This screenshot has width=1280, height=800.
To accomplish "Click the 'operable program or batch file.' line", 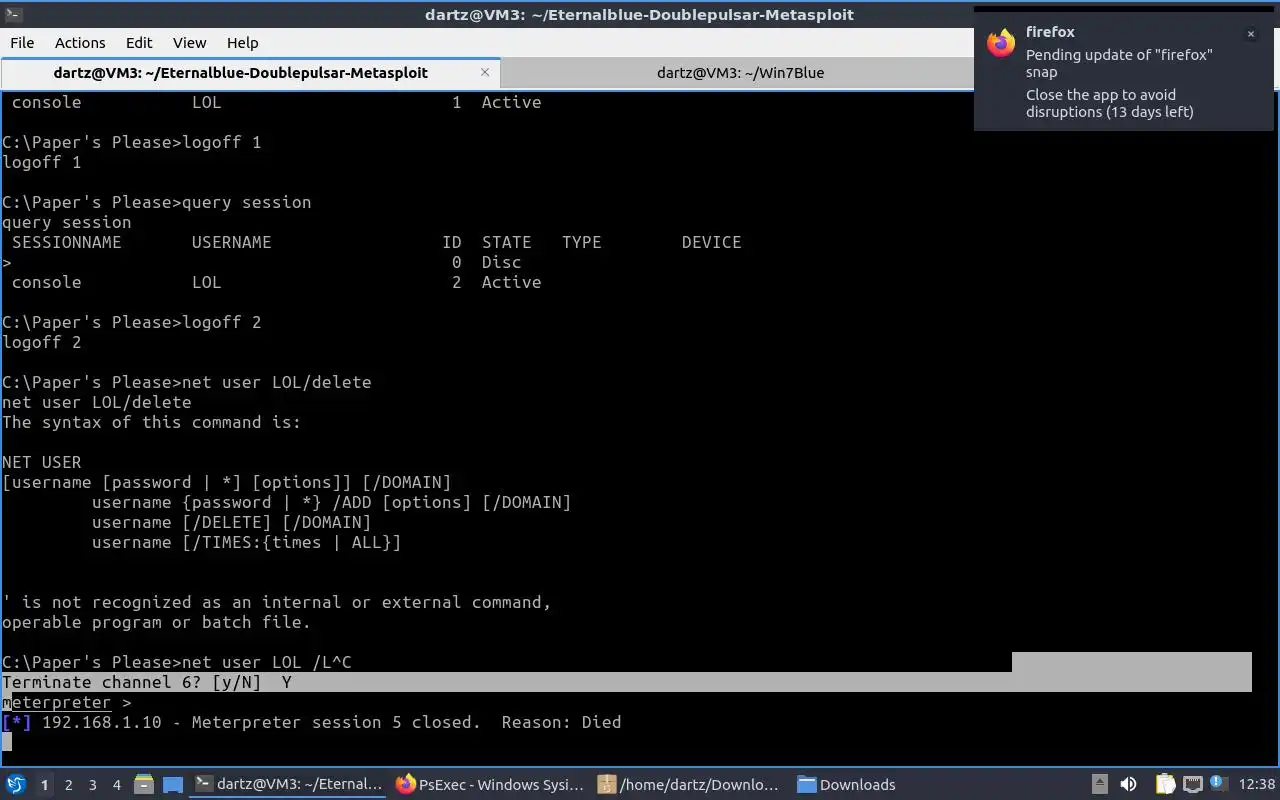I will (x=156, y=623).
